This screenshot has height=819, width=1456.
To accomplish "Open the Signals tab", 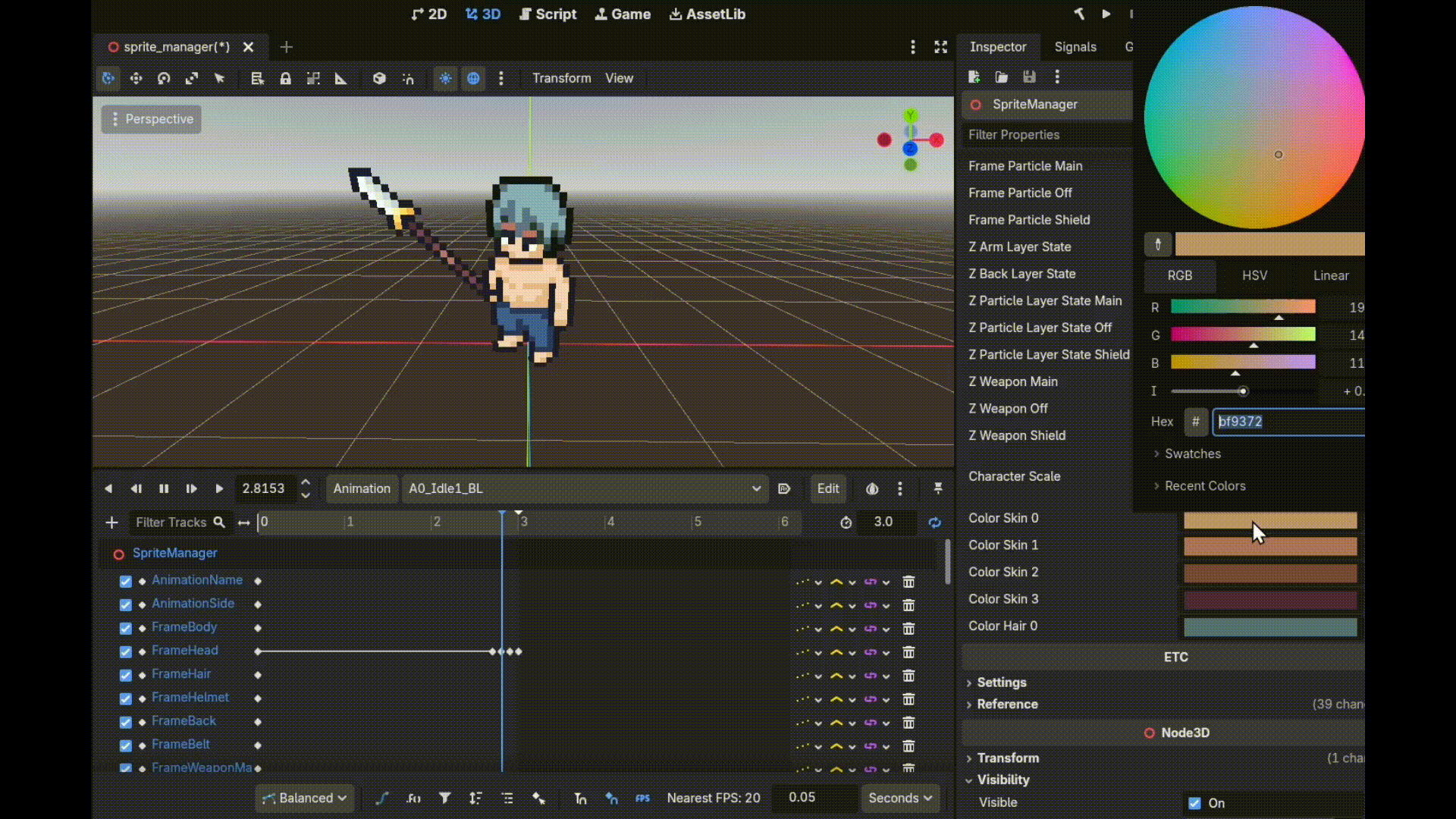I will [x=1075, y=47].
